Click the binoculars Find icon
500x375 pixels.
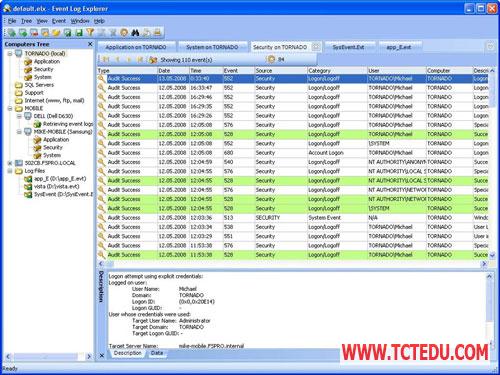[135, 32]
